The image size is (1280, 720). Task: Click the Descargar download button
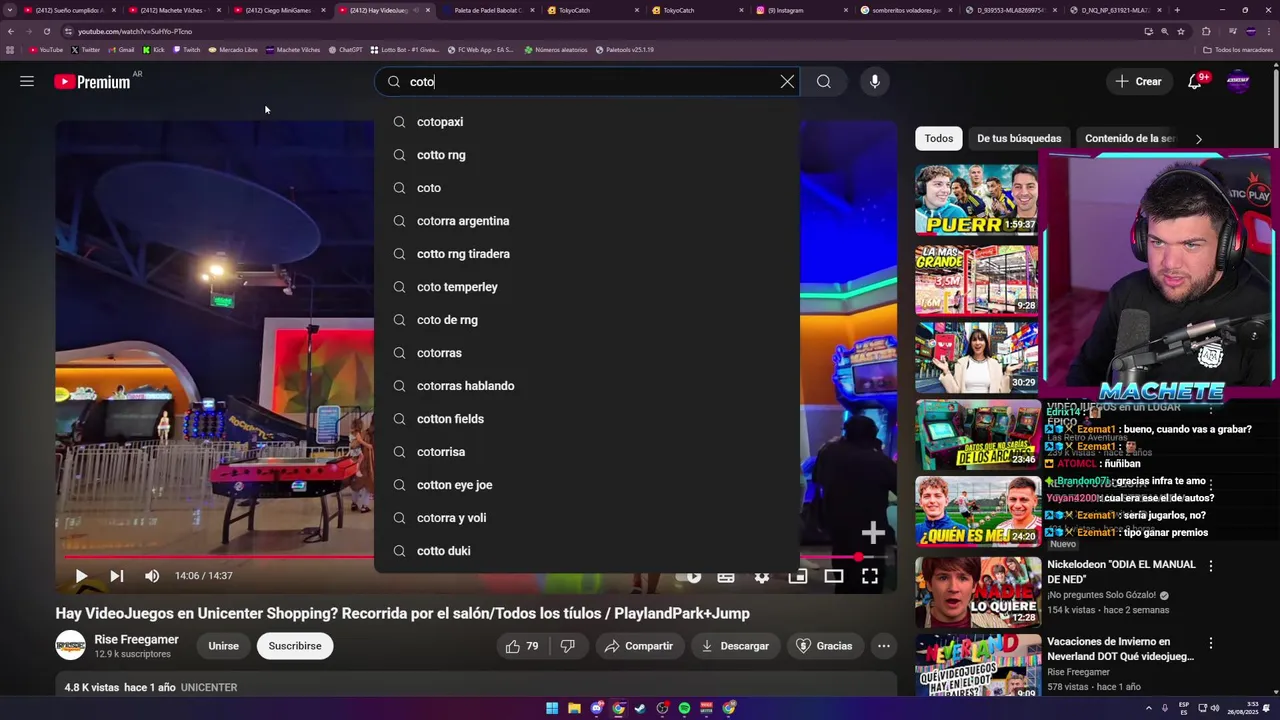[x=735, y=646]
